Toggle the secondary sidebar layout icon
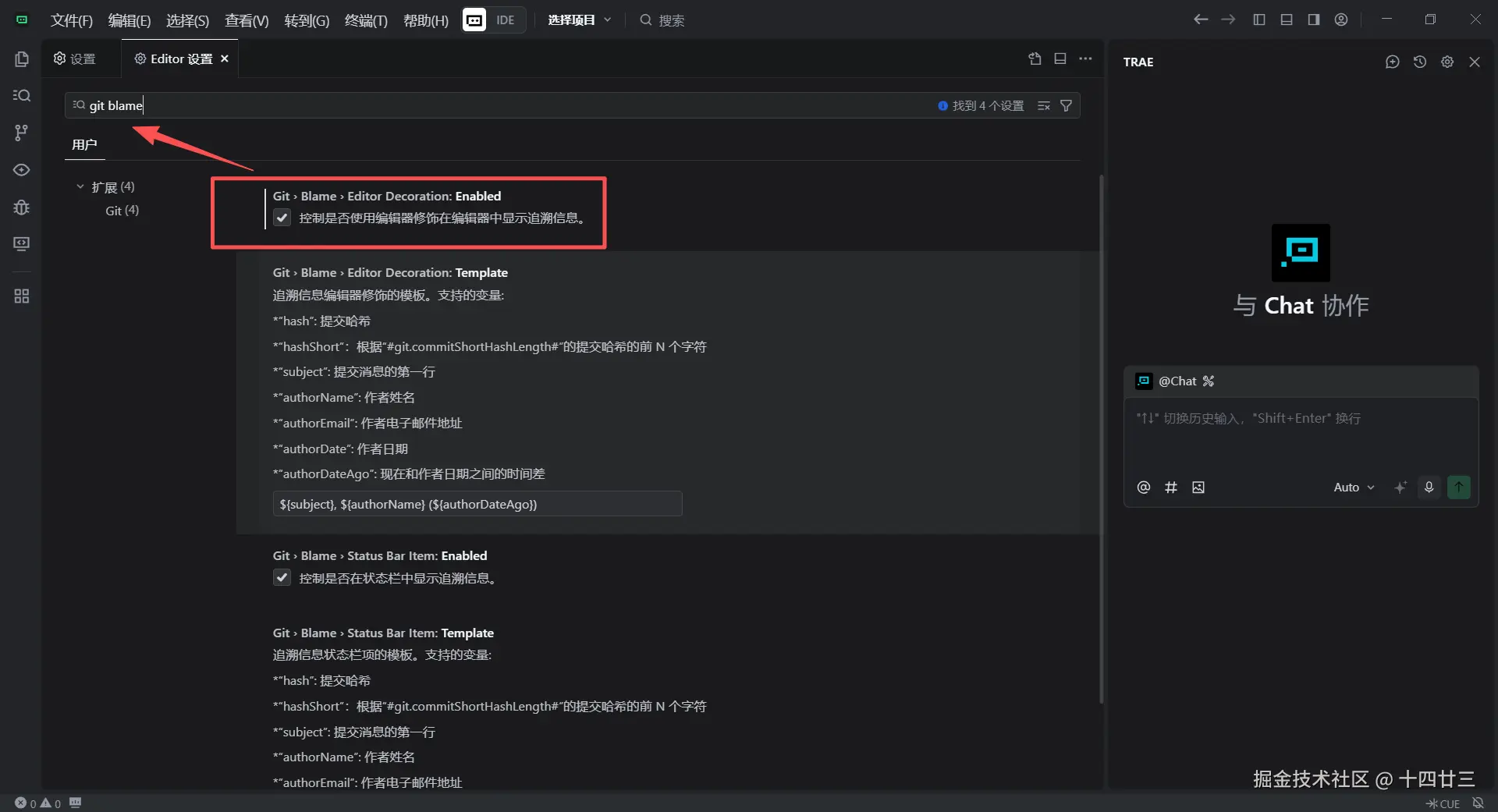 (1314, 20)
